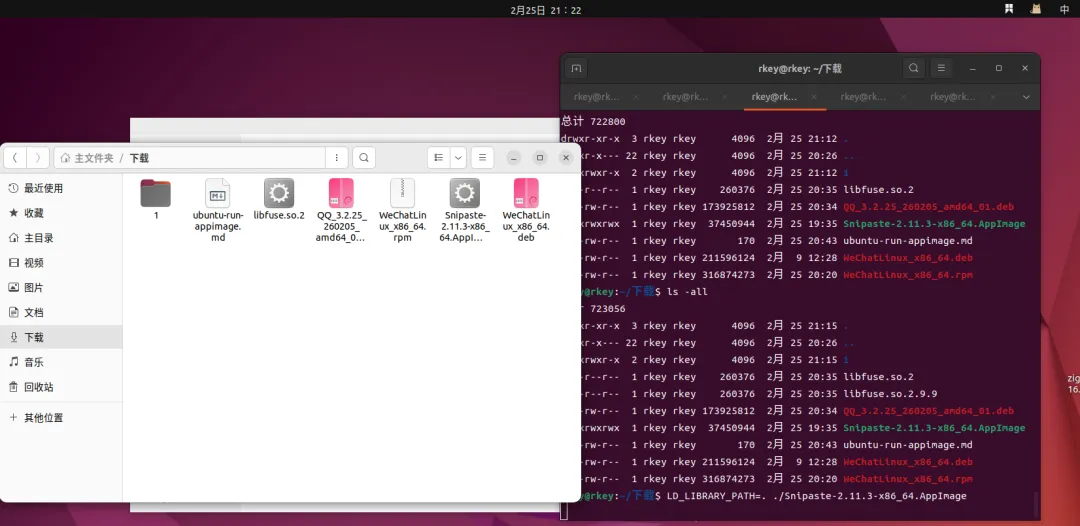
Task: Open the 文档 folder in sidebar
Action: click(x=61, y=312)
